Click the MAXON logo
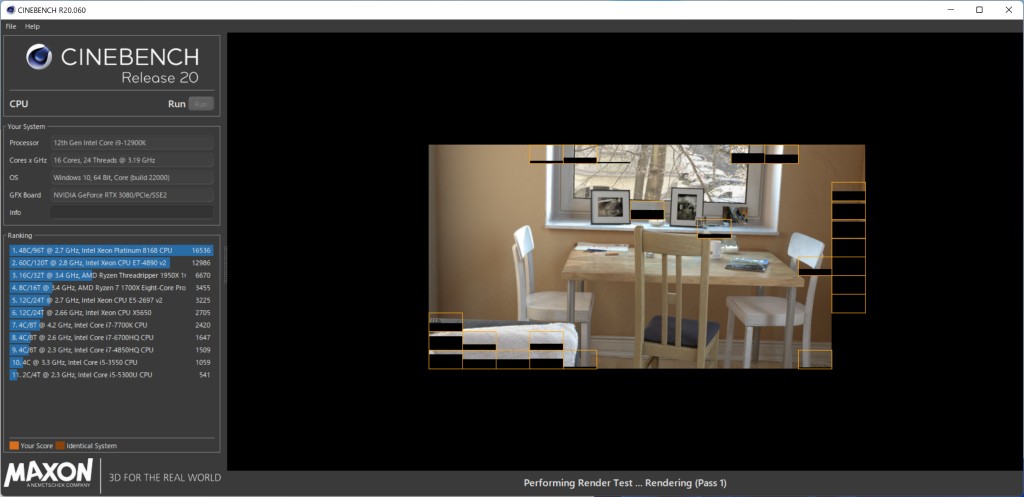The image size is (1024, 497). coord(48,475)
